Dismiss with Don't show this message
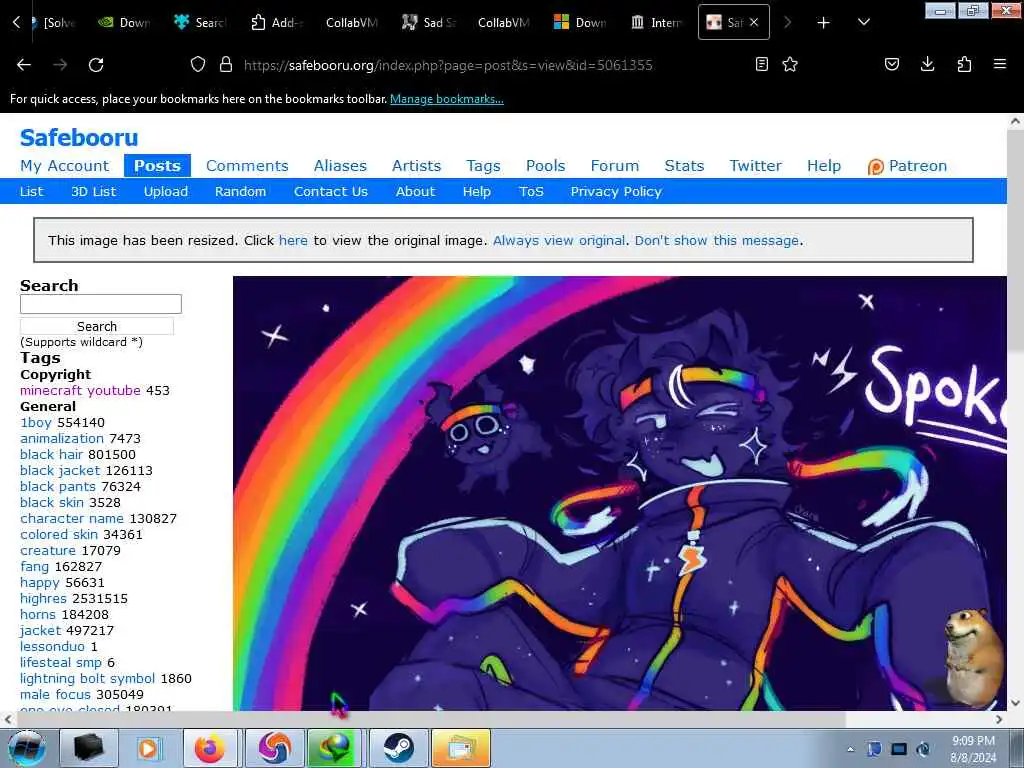Image resolution: width=1024 pixels, height=768 pixels. click(717, 240)
